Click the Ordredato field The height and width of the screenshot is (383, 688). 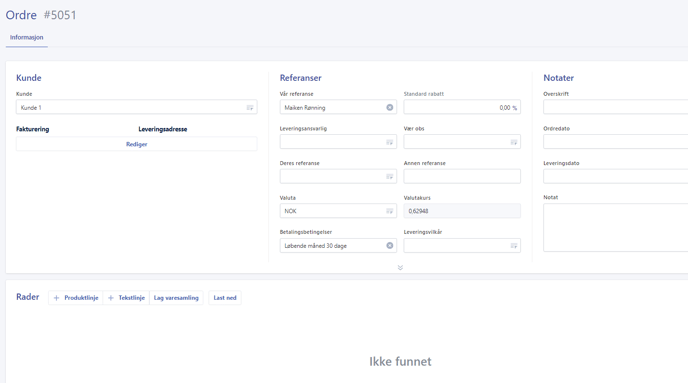pos(616,142)
